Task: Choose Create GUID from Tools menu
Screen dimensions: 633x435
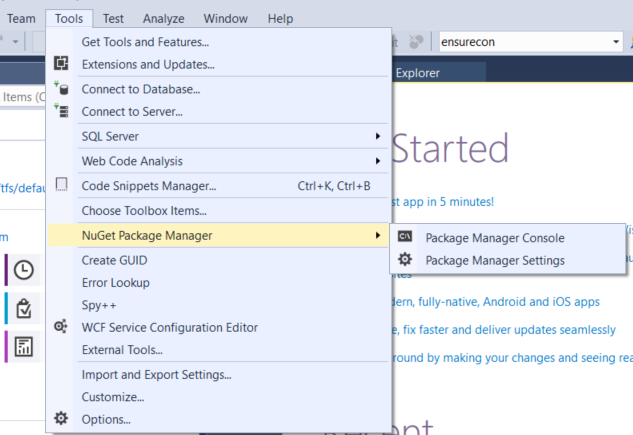Action: [x=112, y=260]
